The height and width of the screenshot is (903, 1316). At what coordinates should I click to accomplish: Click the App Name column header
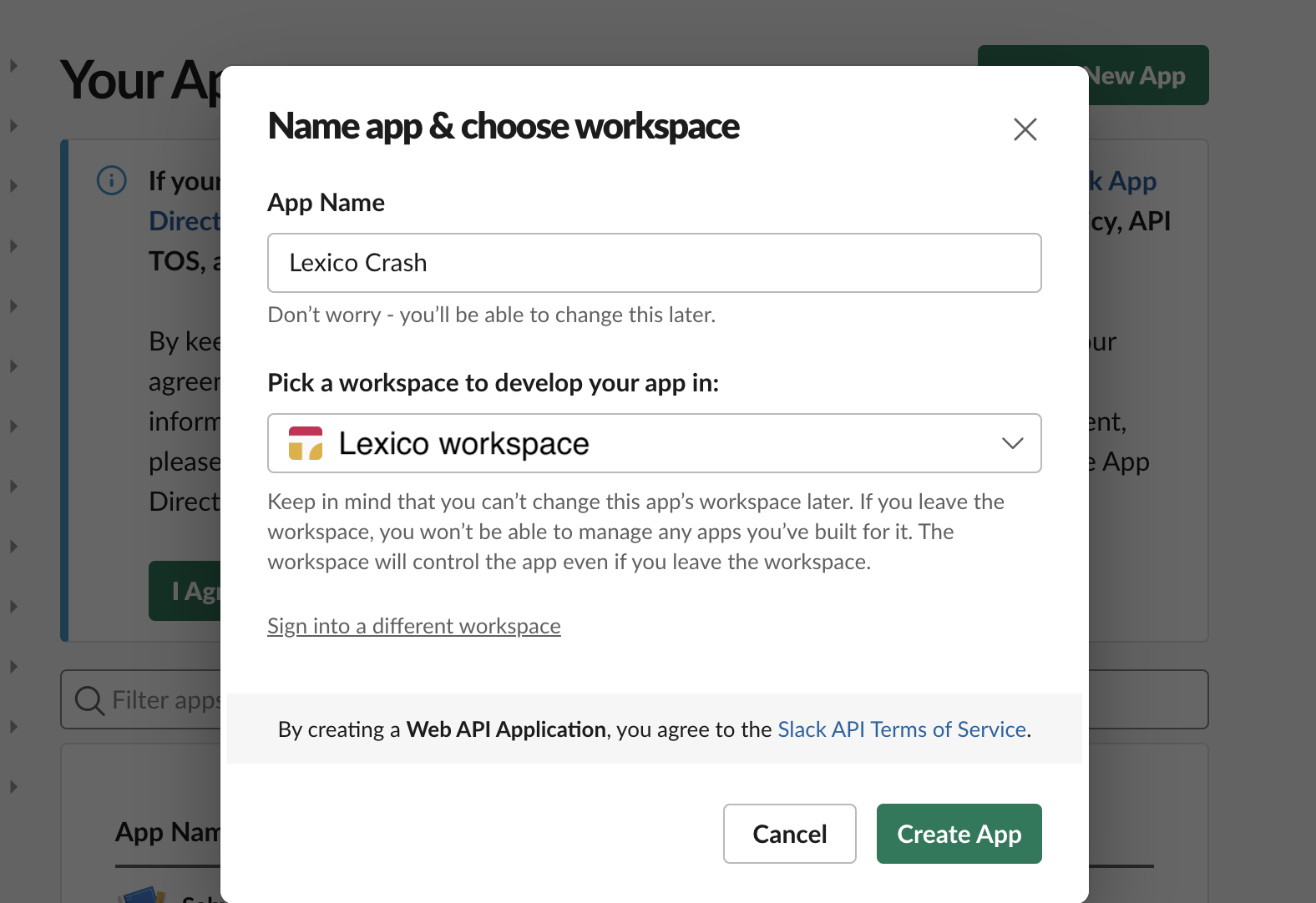click(167, 832)
